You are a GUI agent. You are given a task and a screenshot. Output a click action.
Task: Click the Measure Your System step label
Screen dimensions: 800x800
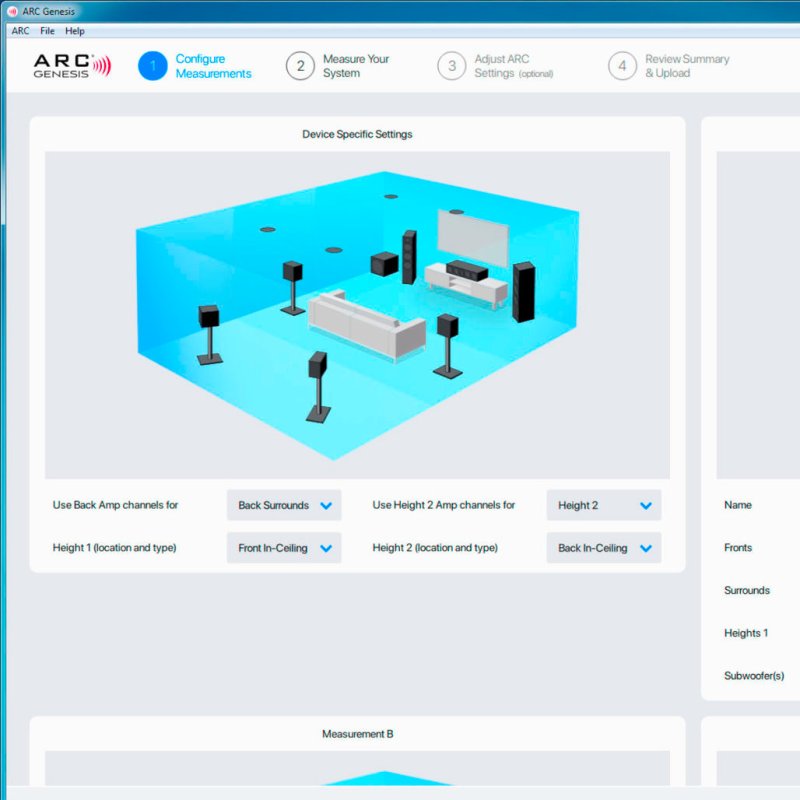pos(356,66)
